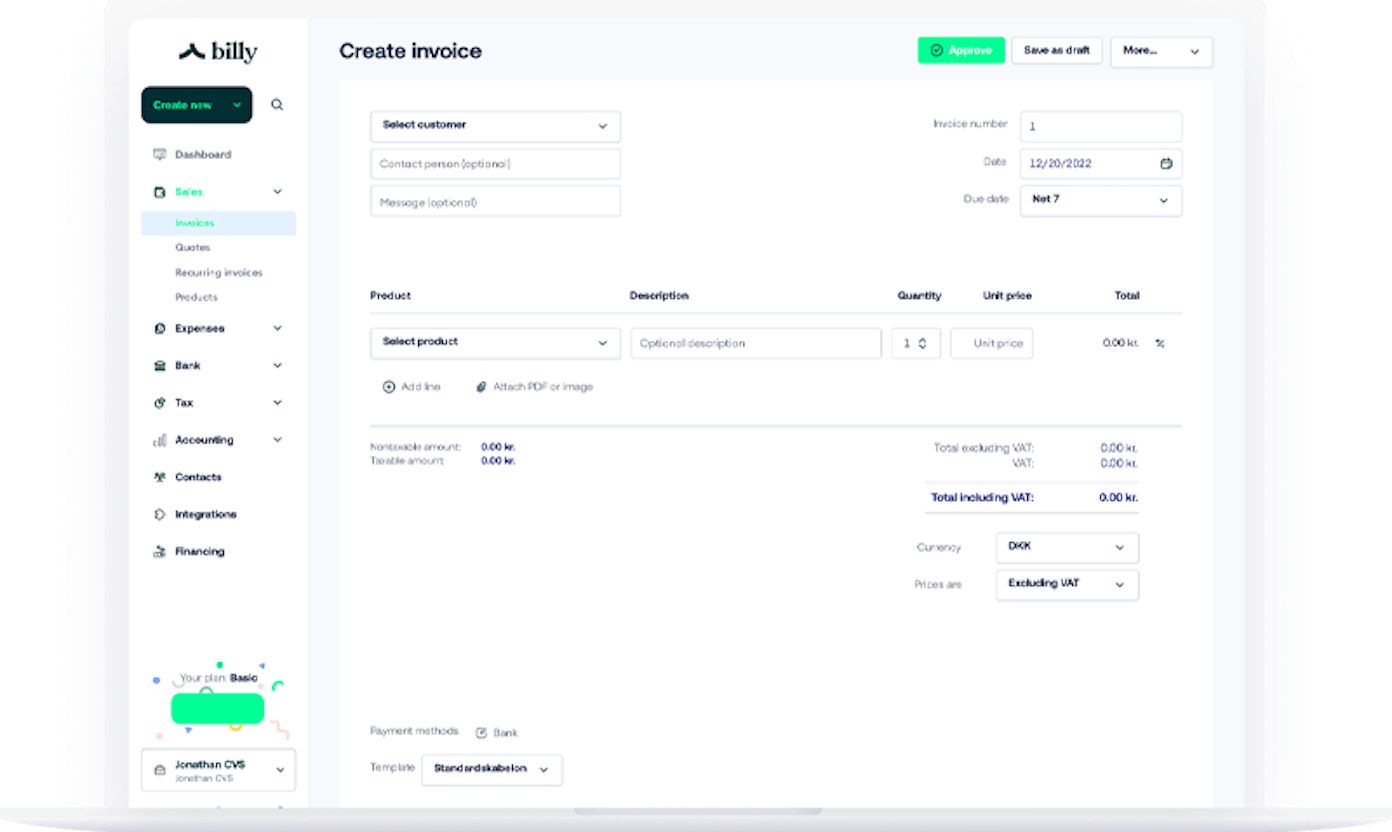
Task: Click the Financing sidebar icon
Action: point(159,552)
